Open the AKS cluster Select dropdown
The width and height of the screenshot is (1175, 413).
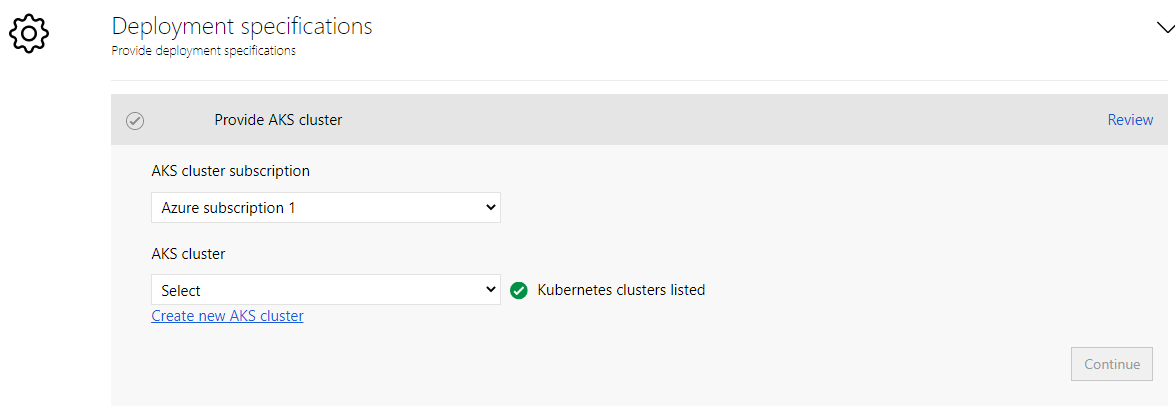tap(325, 290)
